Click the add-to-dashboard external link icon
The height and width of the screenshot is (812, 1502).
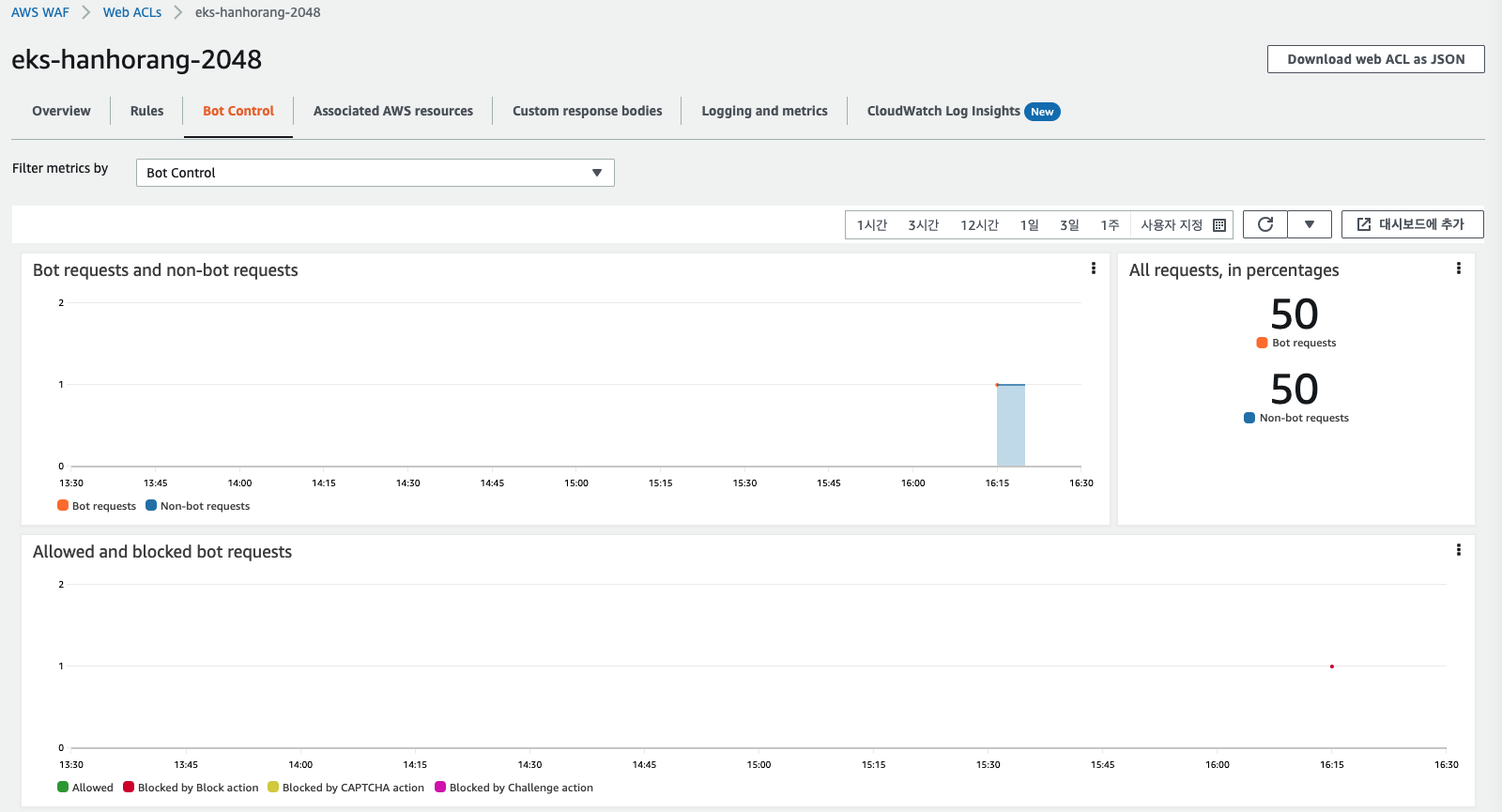[1364, 224]
